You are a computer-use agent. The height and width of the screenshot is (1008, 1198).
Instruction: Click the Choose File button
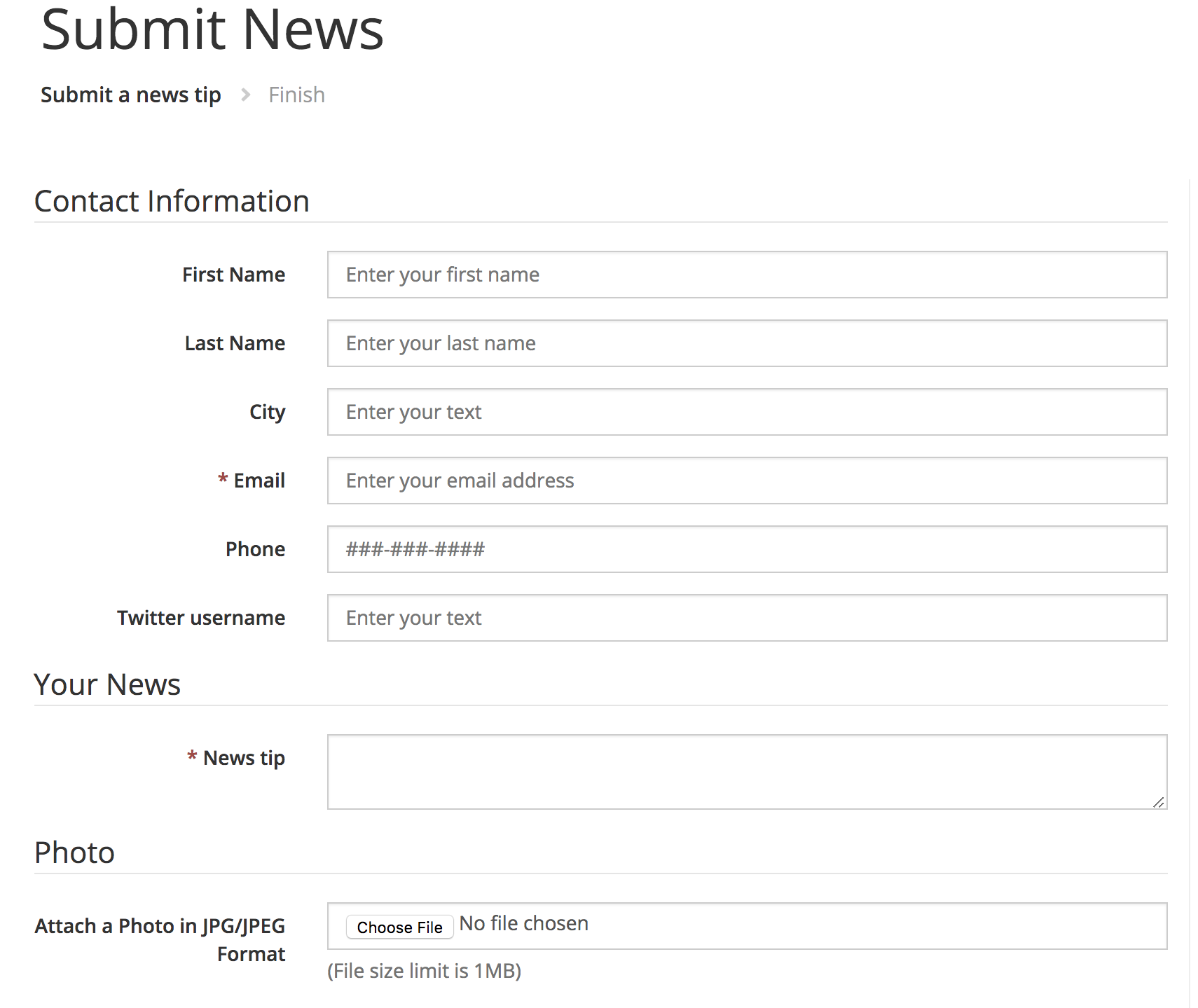[399, 927]
